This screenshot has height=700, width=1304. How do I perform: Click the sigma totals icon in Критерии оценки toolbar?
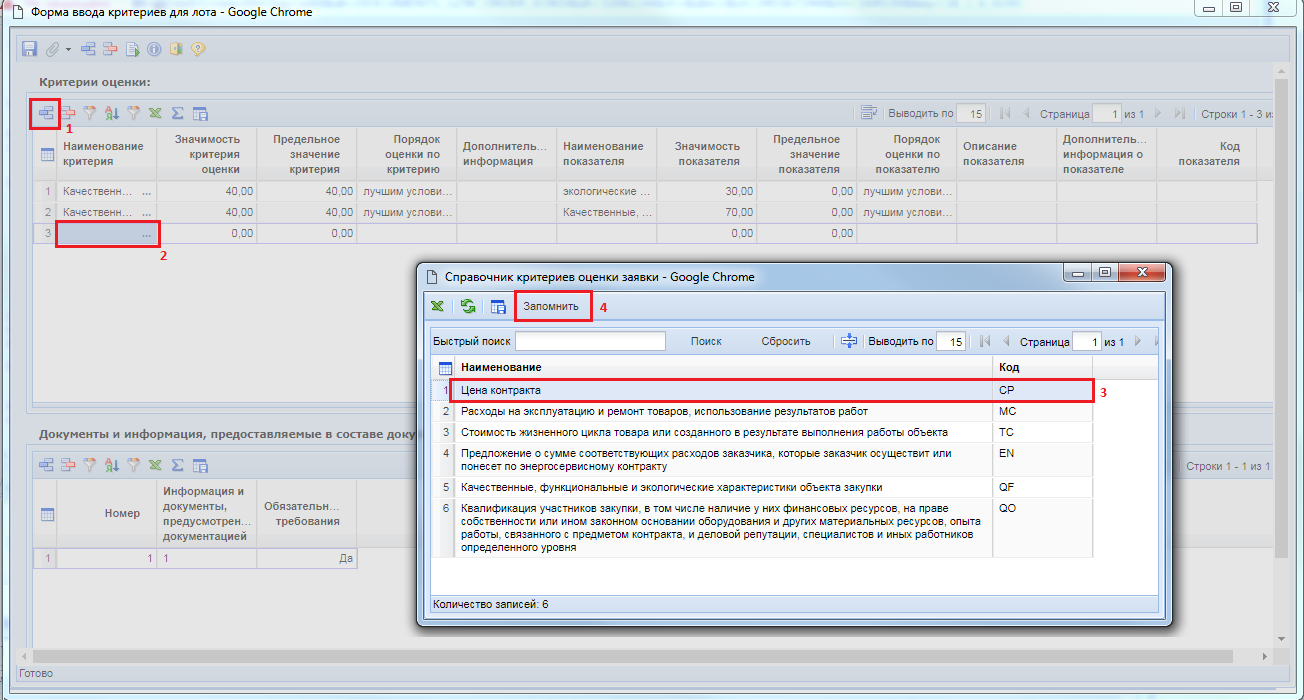coord(177,113)
